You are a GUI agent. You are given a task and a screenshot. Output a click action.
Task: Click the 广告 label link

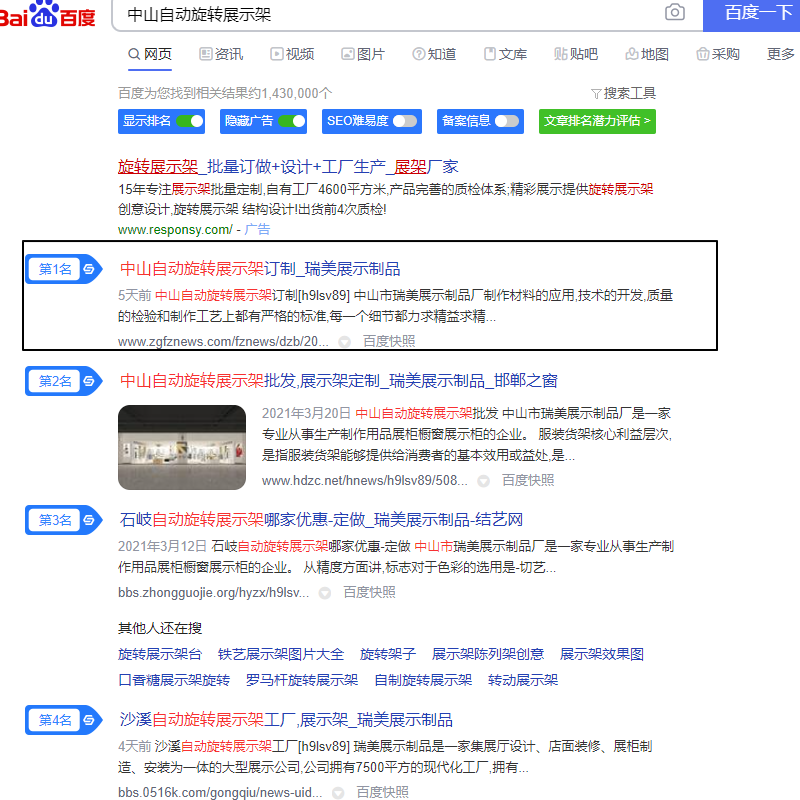pyautogui.click(x=257, y=230)
